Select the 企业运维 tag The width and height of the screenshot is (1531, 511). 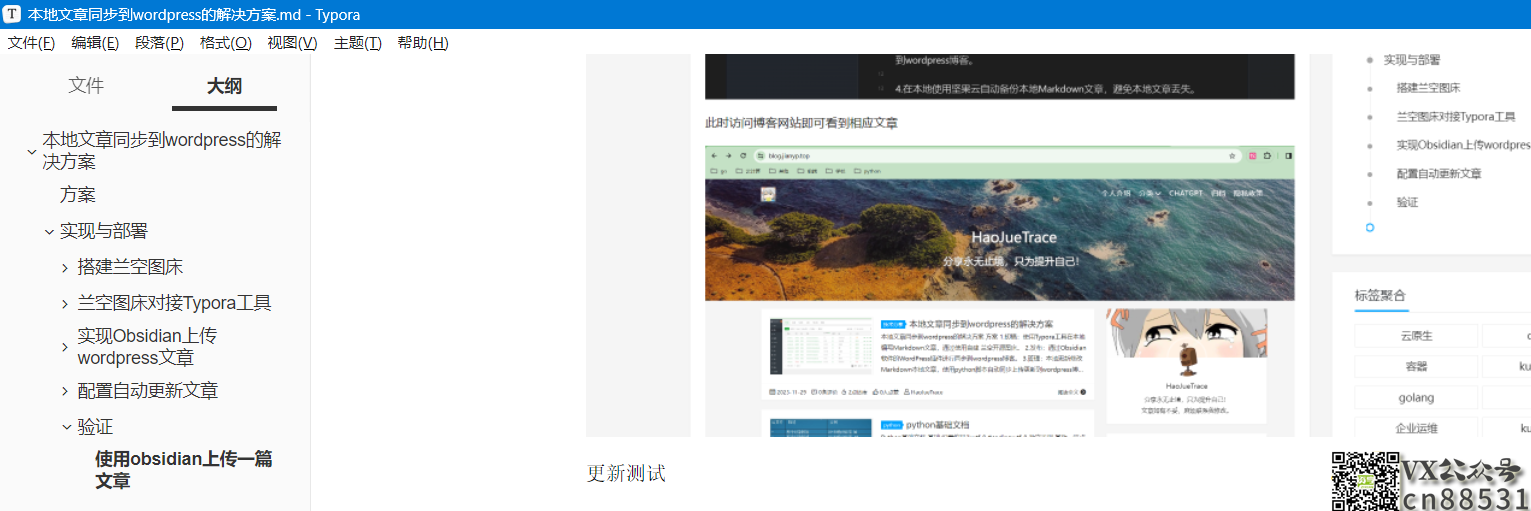(x=1416, y=428)
